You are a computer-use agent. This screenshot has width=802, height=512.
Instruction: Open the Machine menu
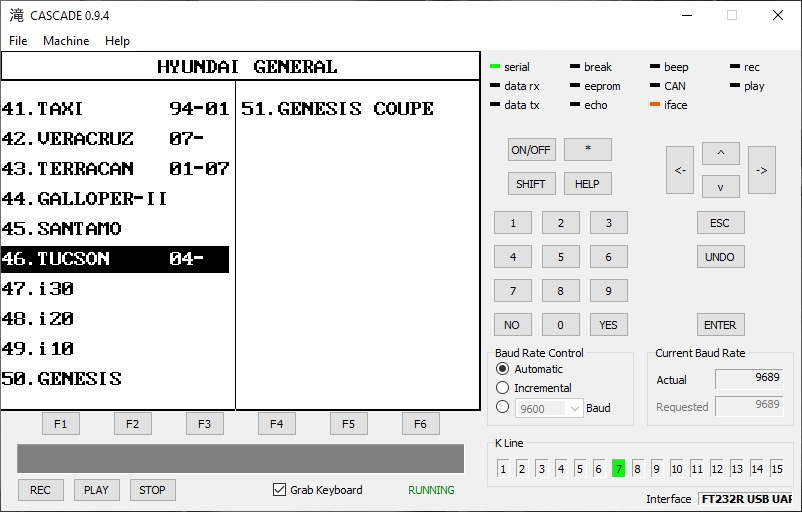[x=66, y=40]
